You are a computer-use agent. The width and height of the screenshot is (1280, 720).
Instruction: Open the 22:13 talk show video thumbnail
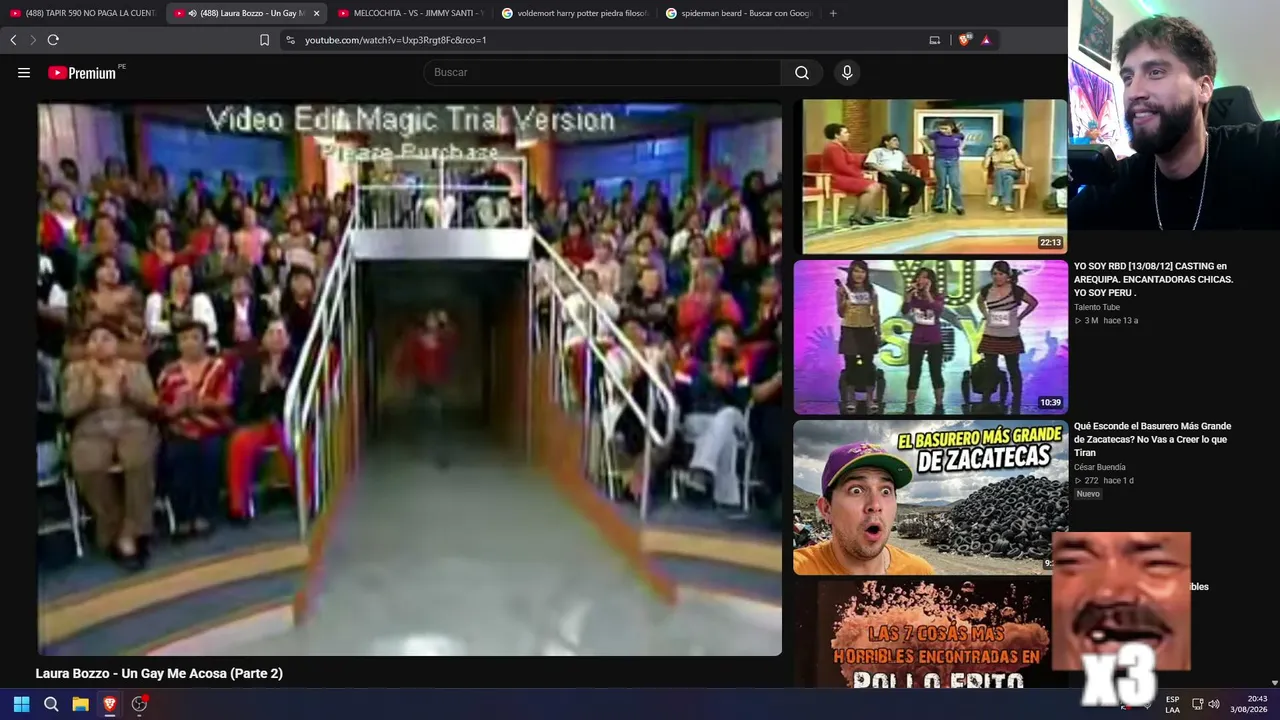point(930,176)
